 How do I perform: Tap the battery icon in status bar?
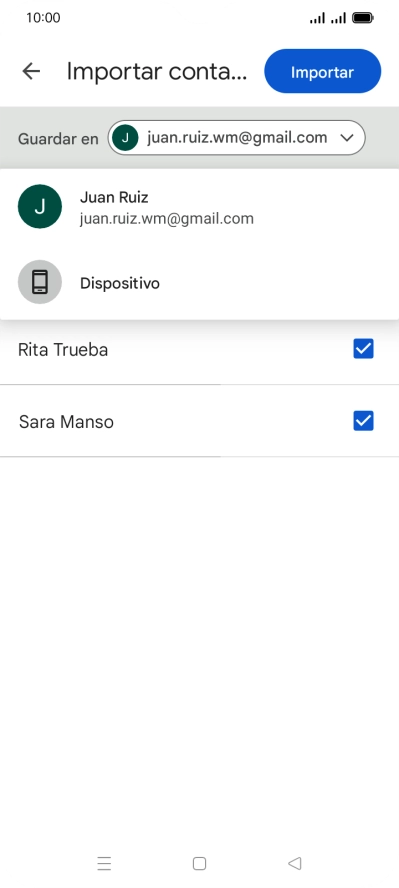363,18
